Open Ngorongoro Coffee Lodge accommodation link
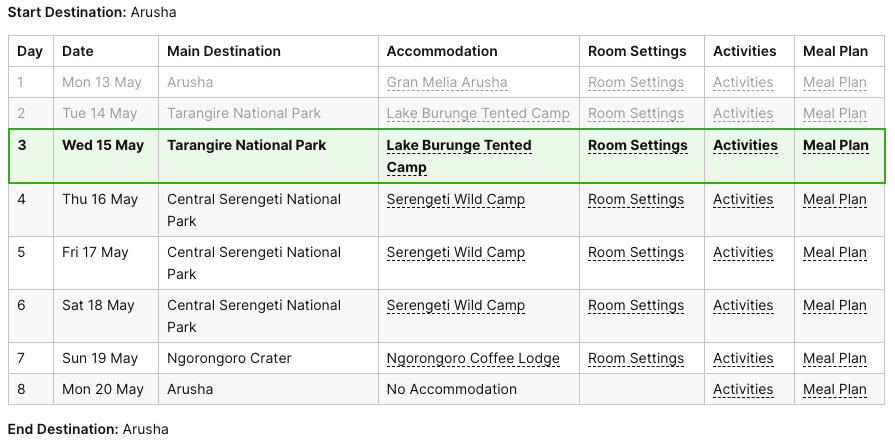 [x=473, y=359]
